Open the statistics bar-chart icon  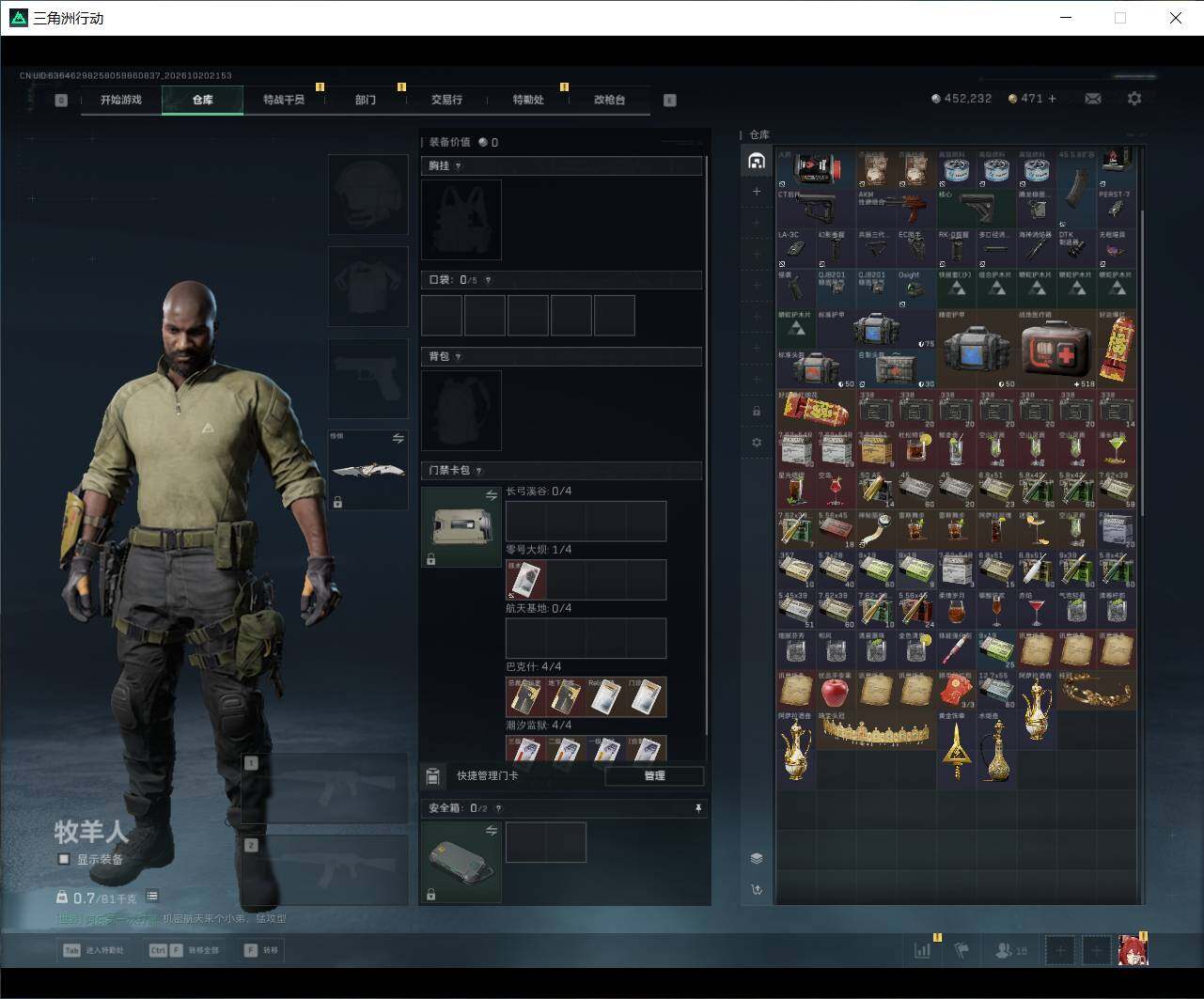[922, 950]
